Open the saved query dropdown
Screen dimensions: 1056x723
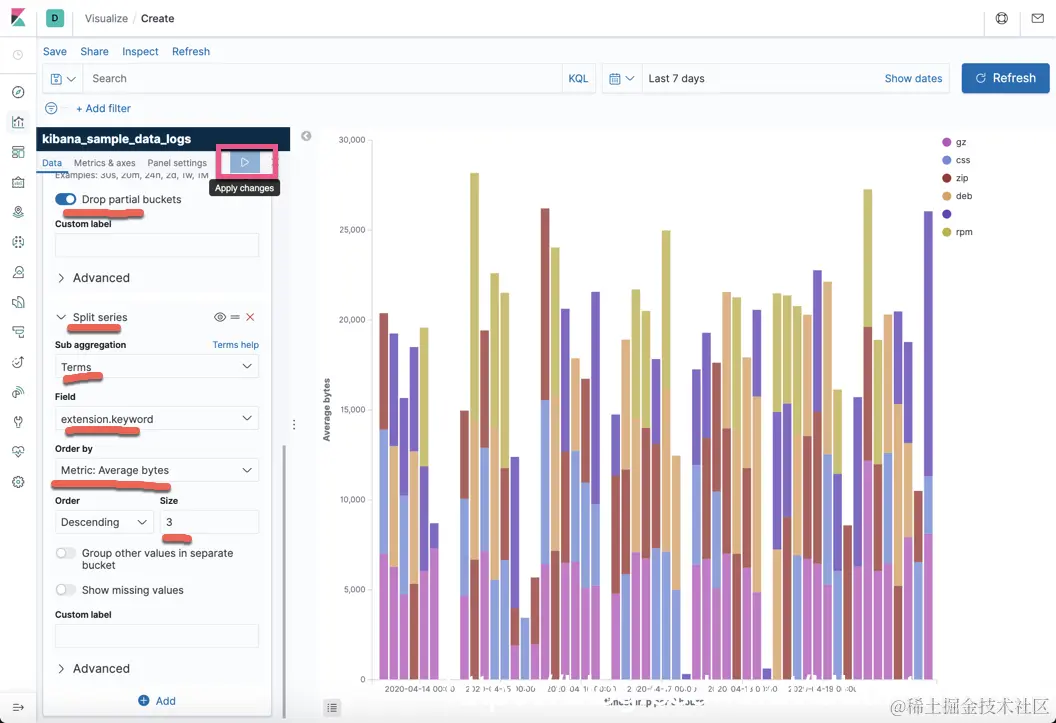pyautogui.click(x=63, y=79)
